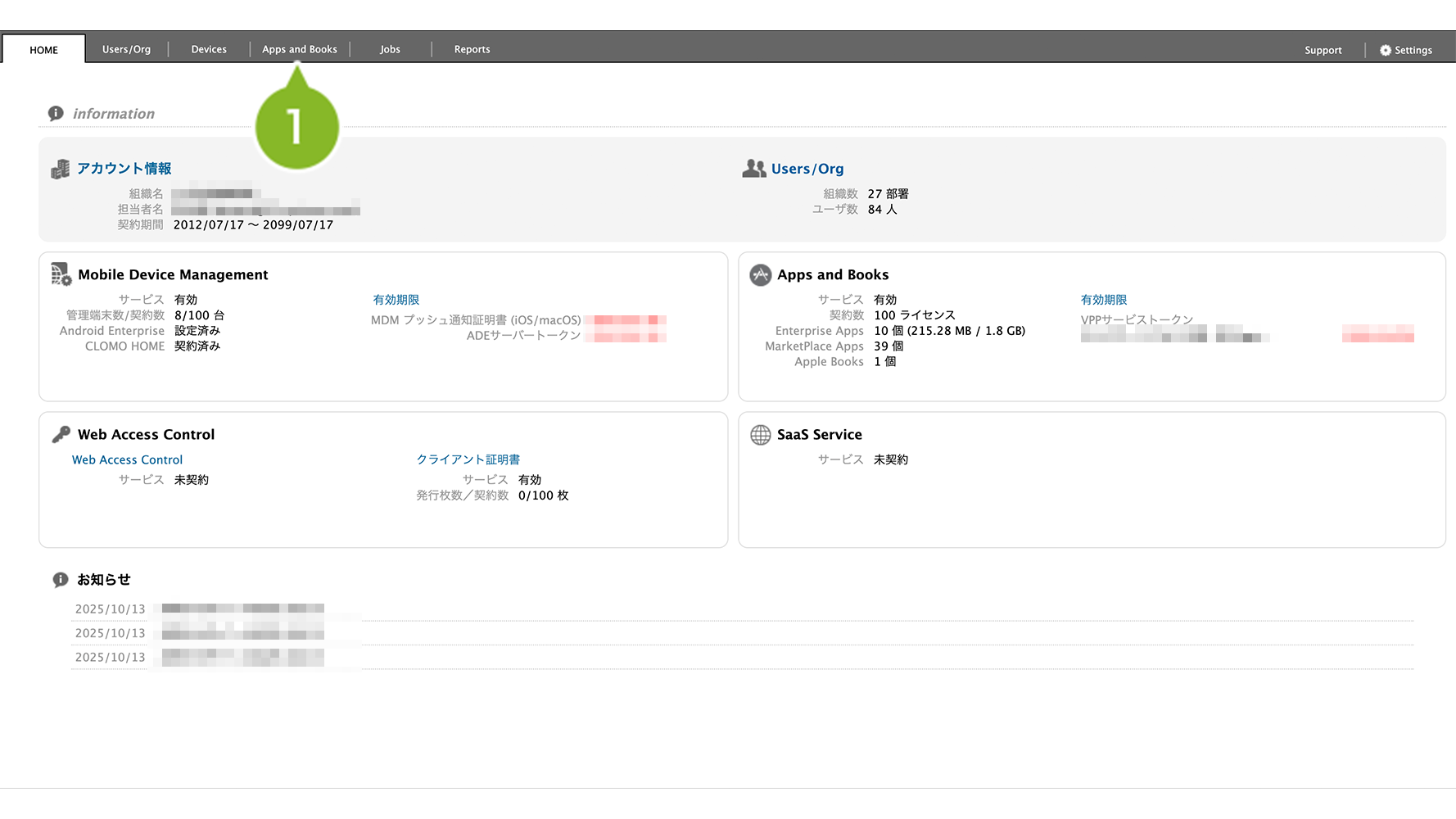Switch to the Devices tab

pos(209,49)
